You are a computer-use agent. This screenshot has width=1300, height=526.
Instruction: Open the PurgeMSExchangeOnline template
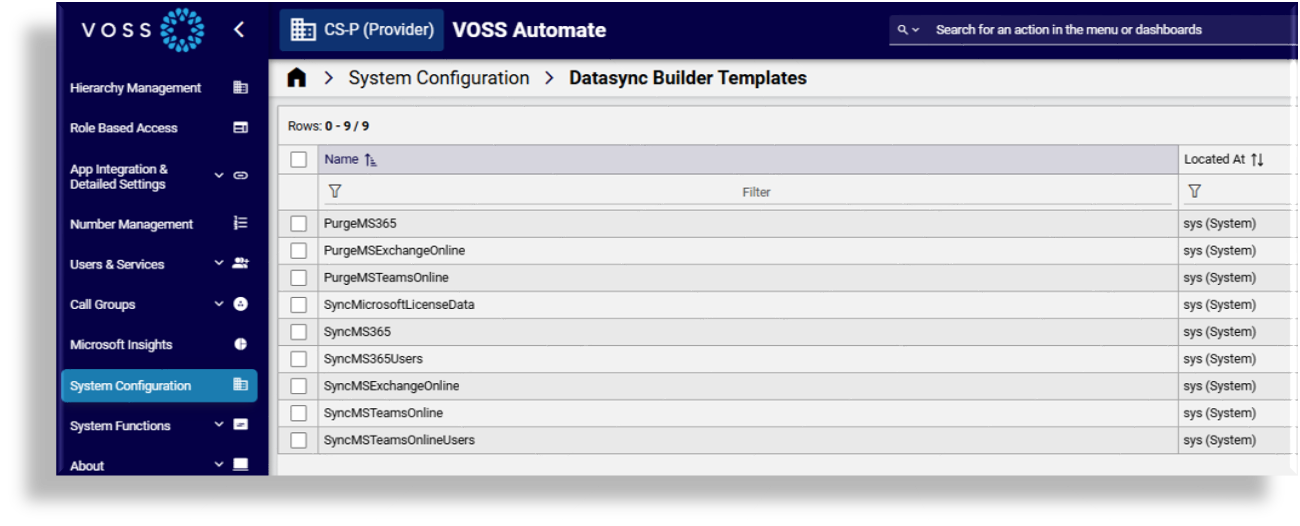click(394, 251)
